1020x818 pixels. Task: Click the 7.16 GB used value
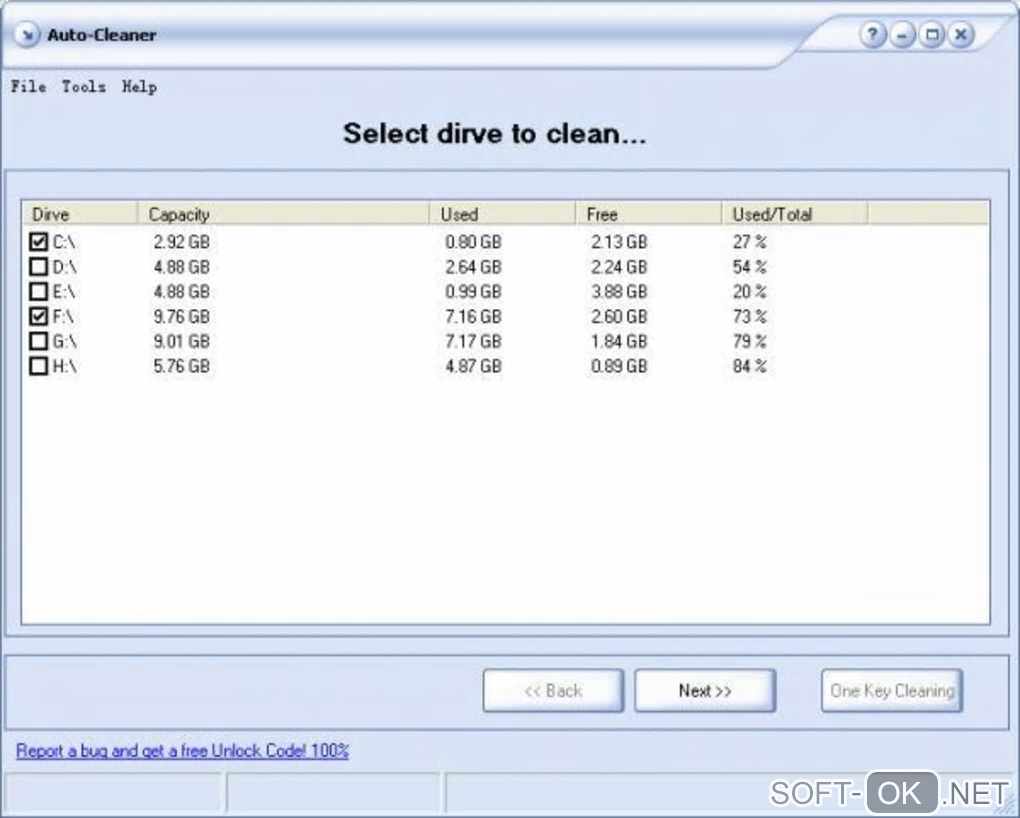coord(473,316)
